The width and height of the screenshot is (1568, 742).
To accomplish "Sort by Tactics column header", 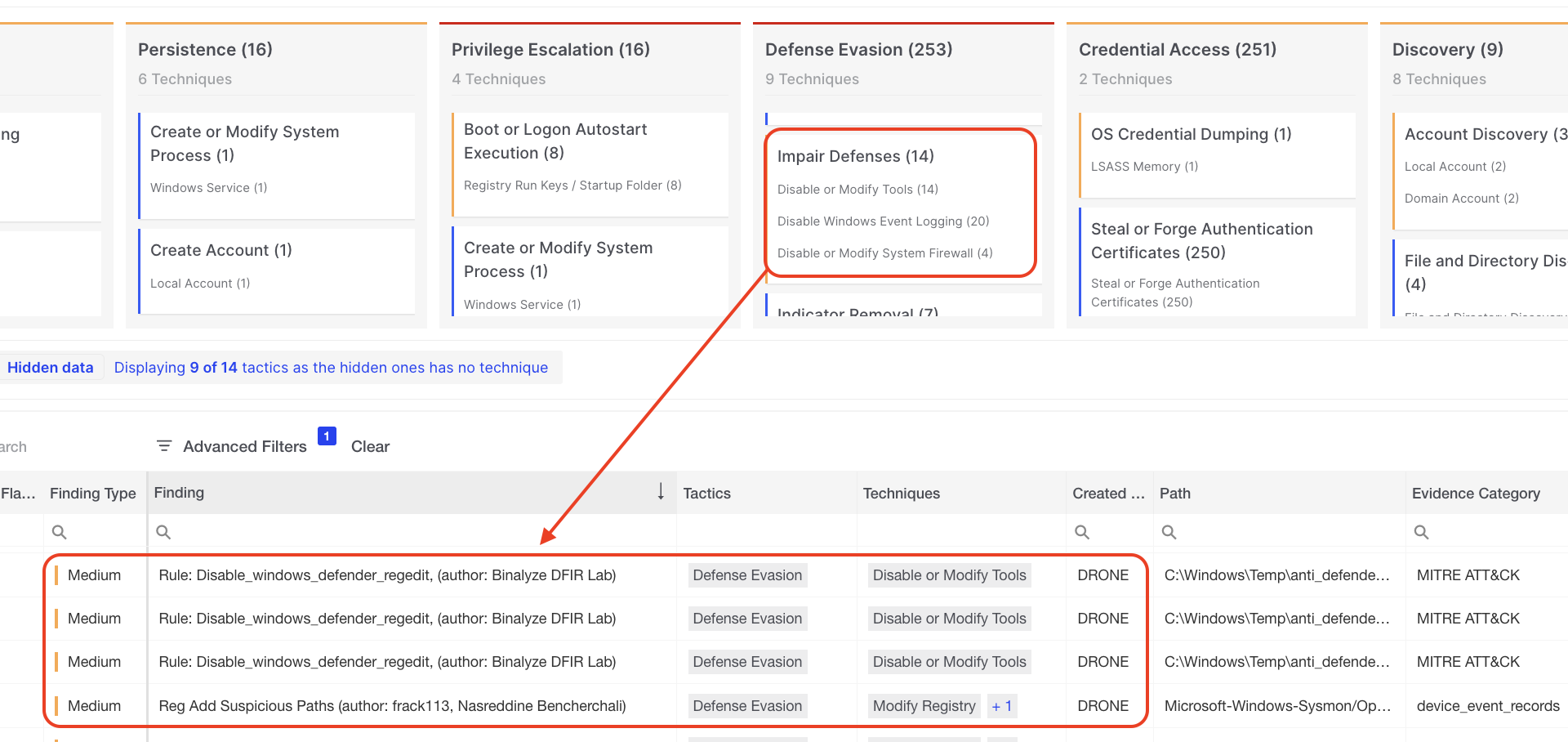I will click(x=706, y=494).
